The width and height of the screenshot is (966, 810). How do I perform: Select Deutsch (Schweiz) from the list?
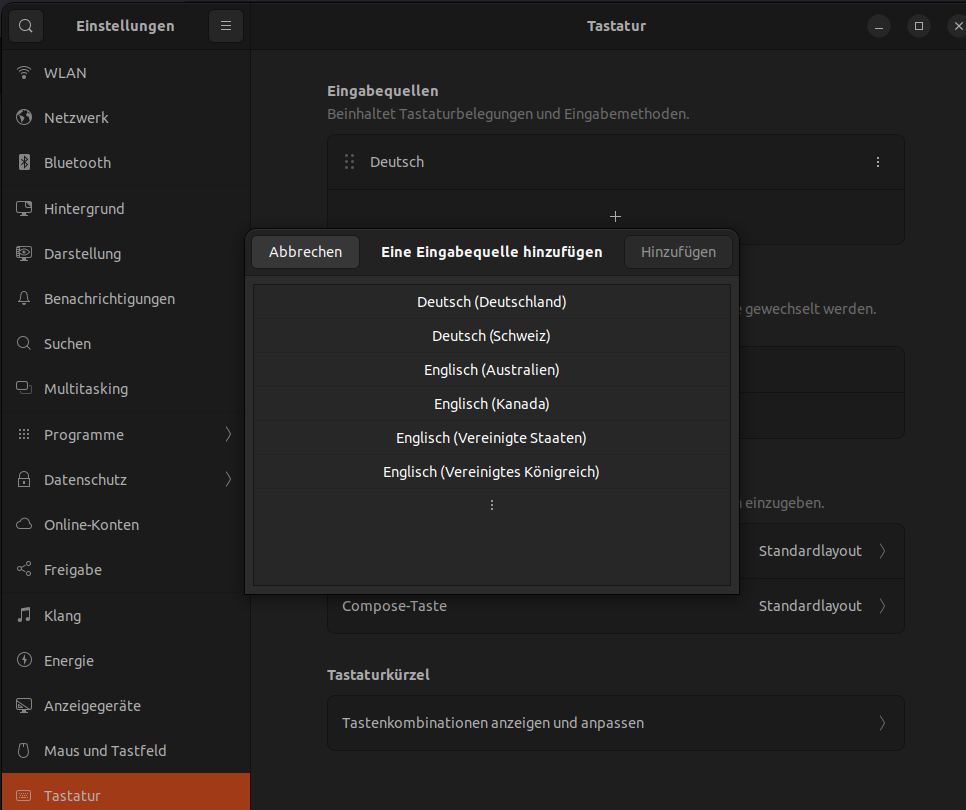[x=491, y=336]
